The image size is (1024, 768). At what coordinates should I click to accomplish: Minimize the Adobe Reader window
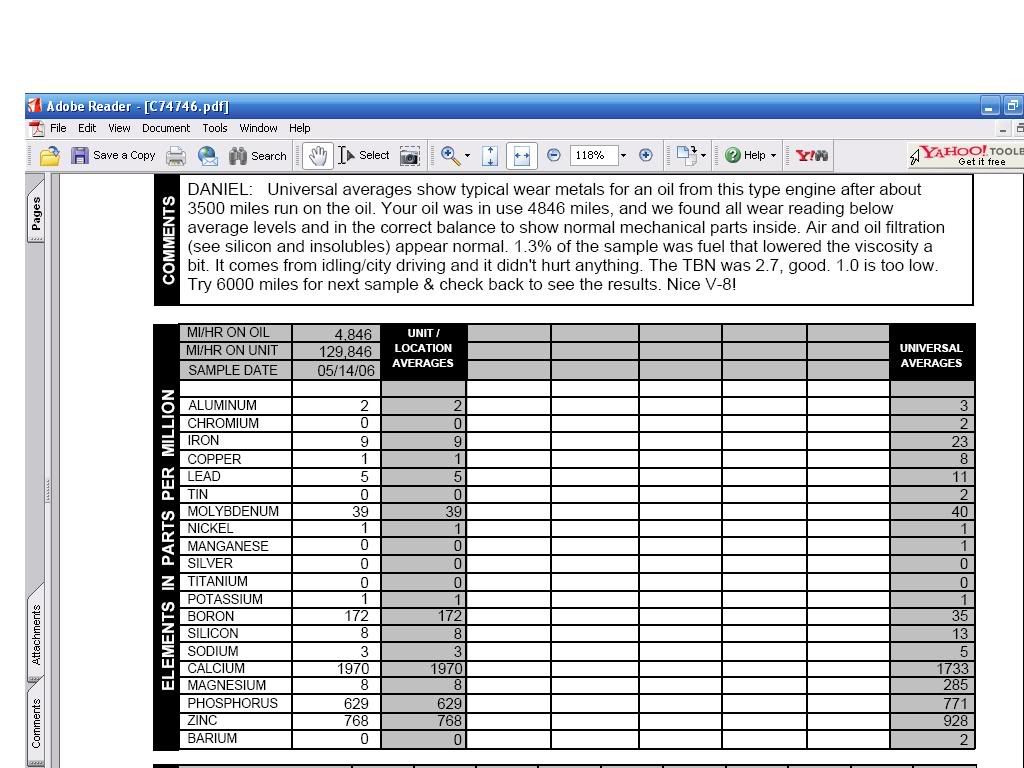990,106
